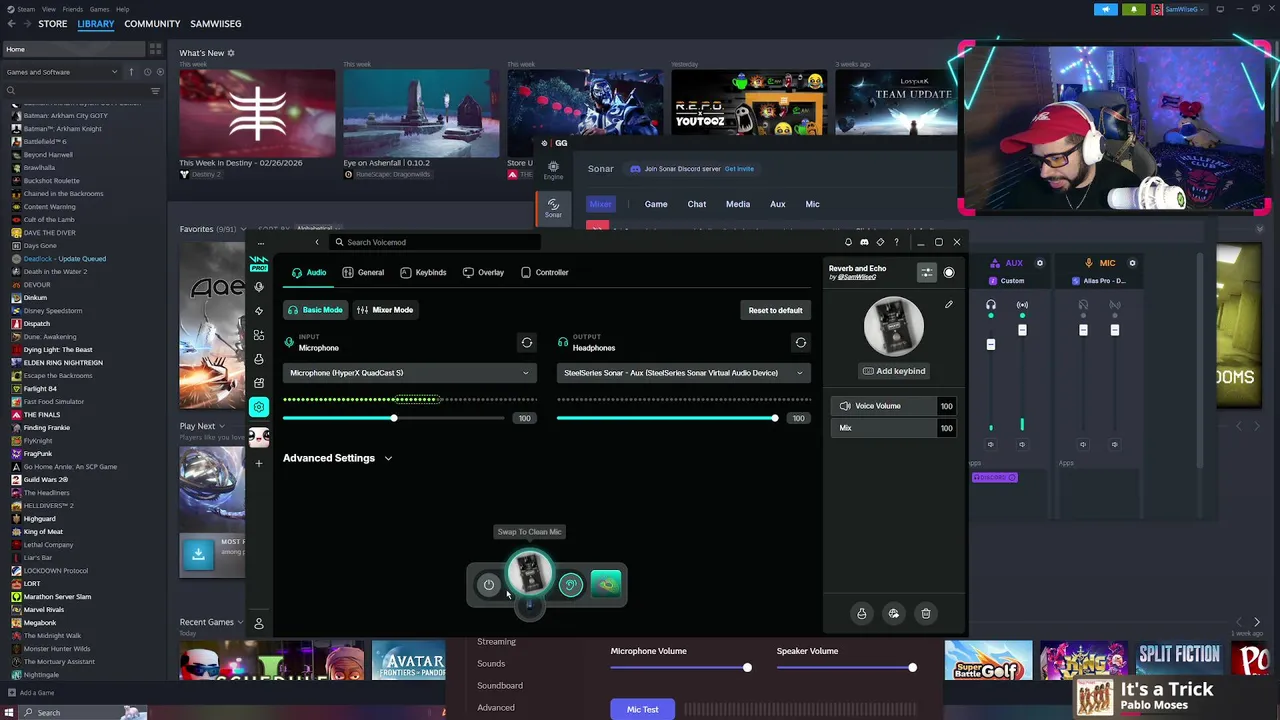Screen dimensions: 1280x720
Task: Expand Play Next section chevron in Steam
Action: 222,427
